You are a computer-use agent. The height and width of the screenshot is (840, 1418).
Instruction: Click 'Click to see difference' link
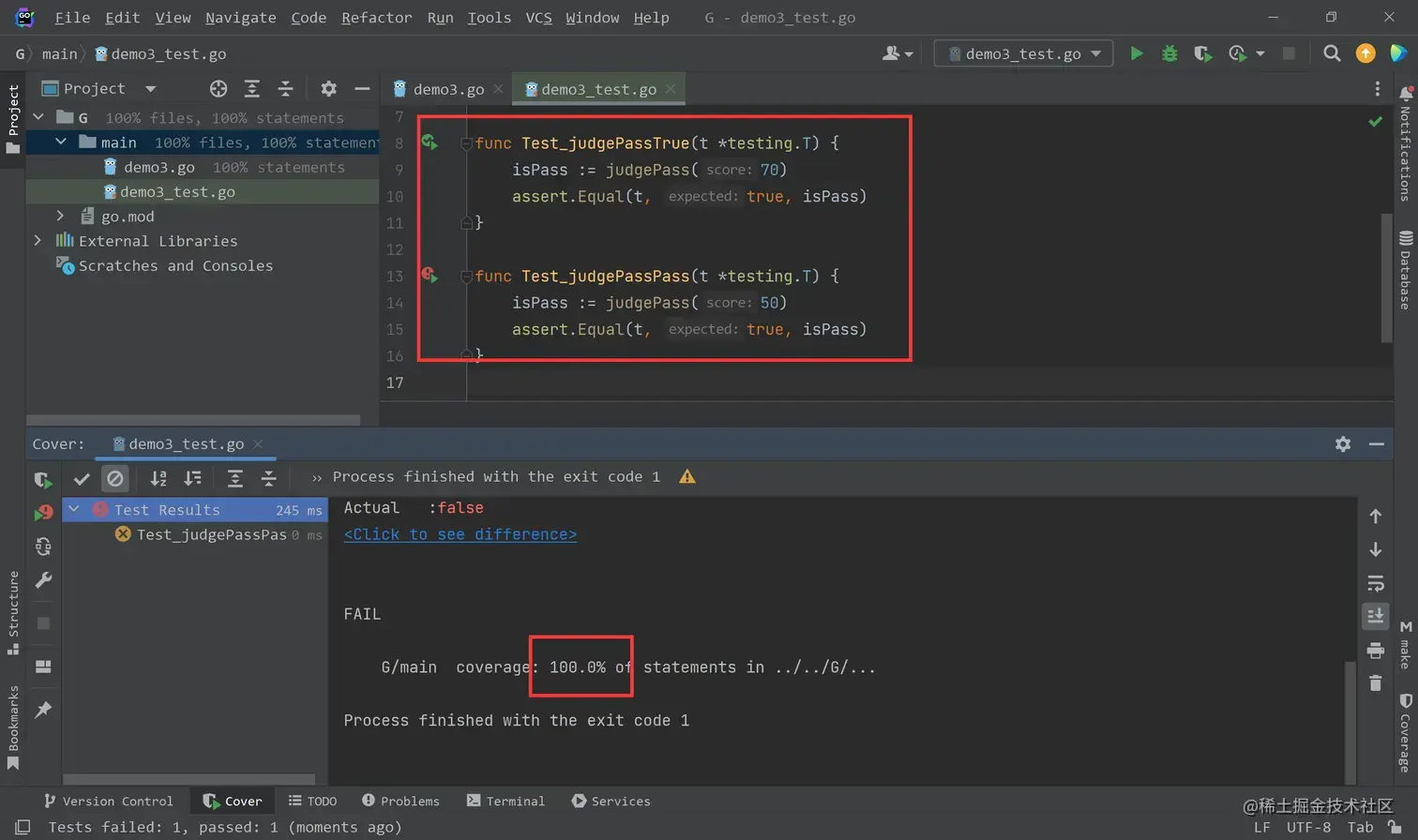click(460, 533)
